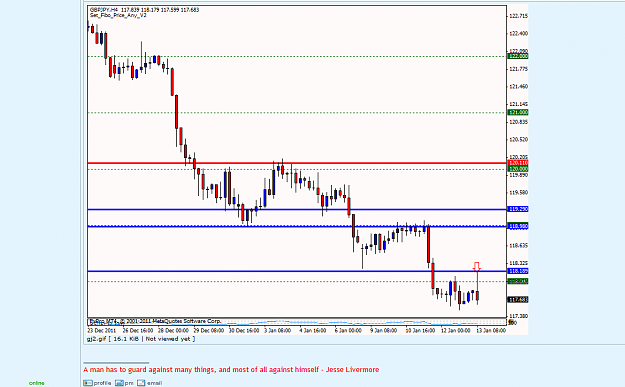Click the 13 Jan 08:00 date label
This screenshot has height=387, width=625.
click(x=491, y=330)
